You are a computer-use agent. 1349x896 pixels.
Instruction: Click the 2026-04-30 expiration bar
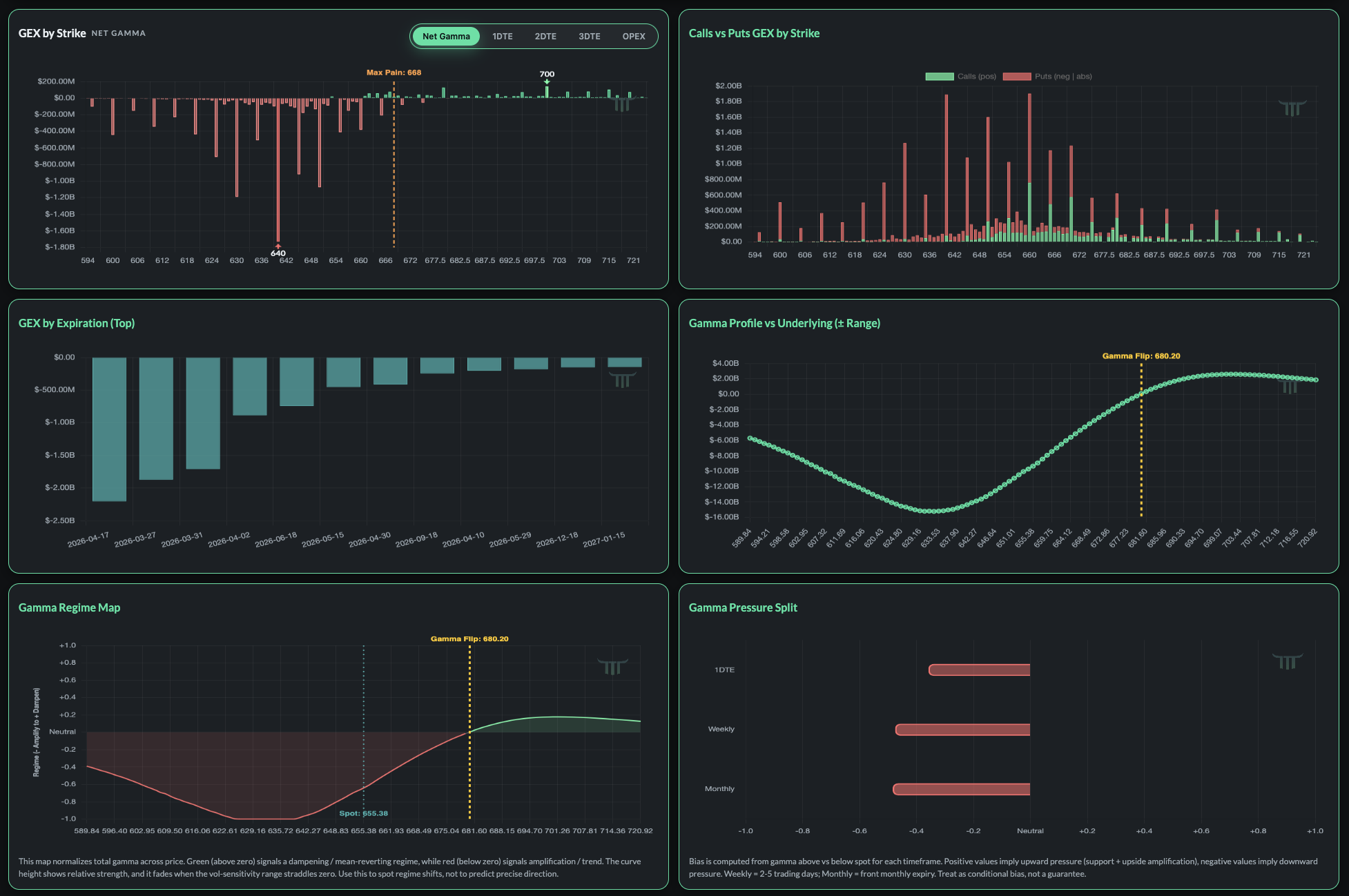[x=390, y=371]
